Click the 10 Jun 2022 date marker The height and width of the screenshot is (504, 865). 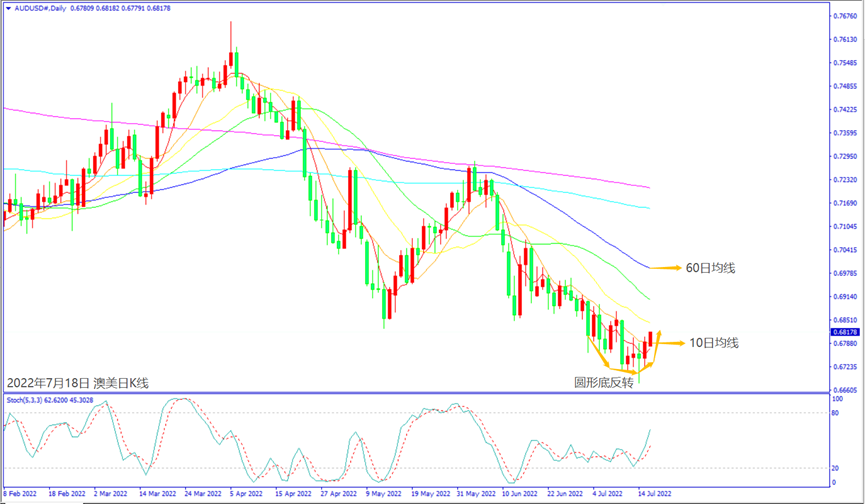click(x=518, y=494)
